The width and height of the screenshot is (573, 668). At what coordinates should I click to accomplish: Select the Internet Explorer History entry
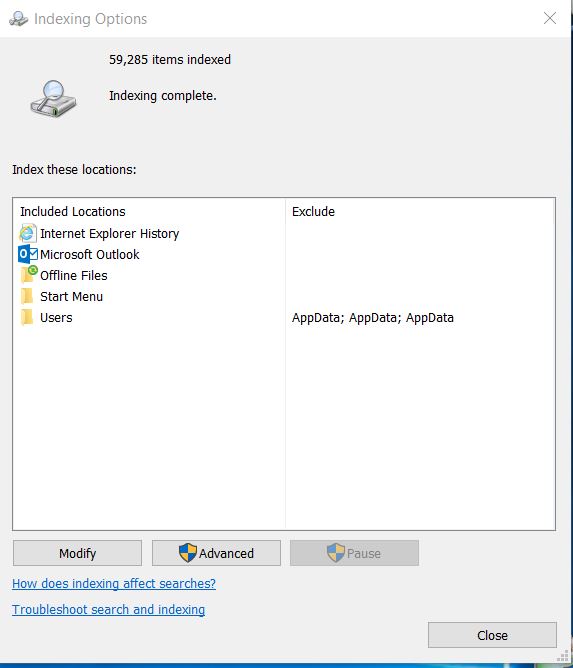(x=109, y=233)
